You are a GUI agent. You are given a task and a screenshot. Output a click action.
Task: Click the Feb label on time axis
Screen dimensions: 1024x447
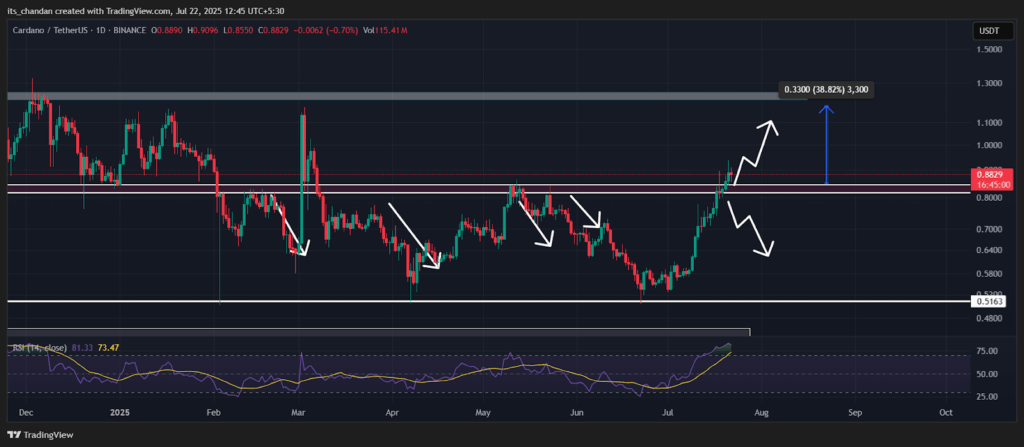pyautogui.click(x=212, y=413)
